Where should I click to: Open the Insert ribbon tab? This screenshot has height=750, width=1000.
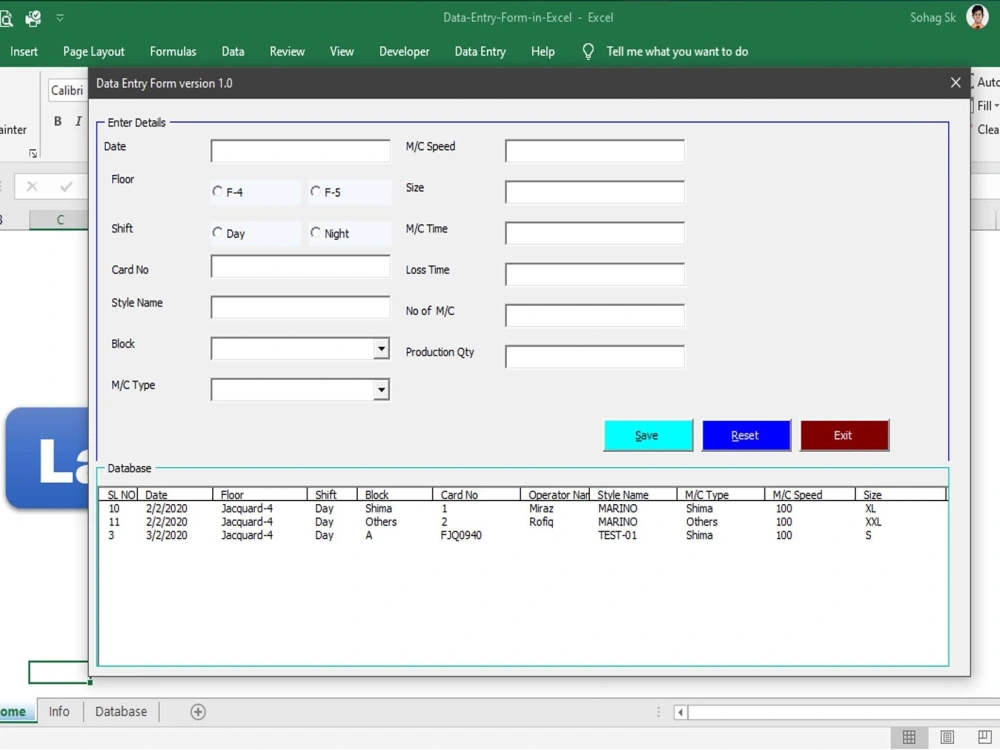pyautogui.click(x=24, y=52)
